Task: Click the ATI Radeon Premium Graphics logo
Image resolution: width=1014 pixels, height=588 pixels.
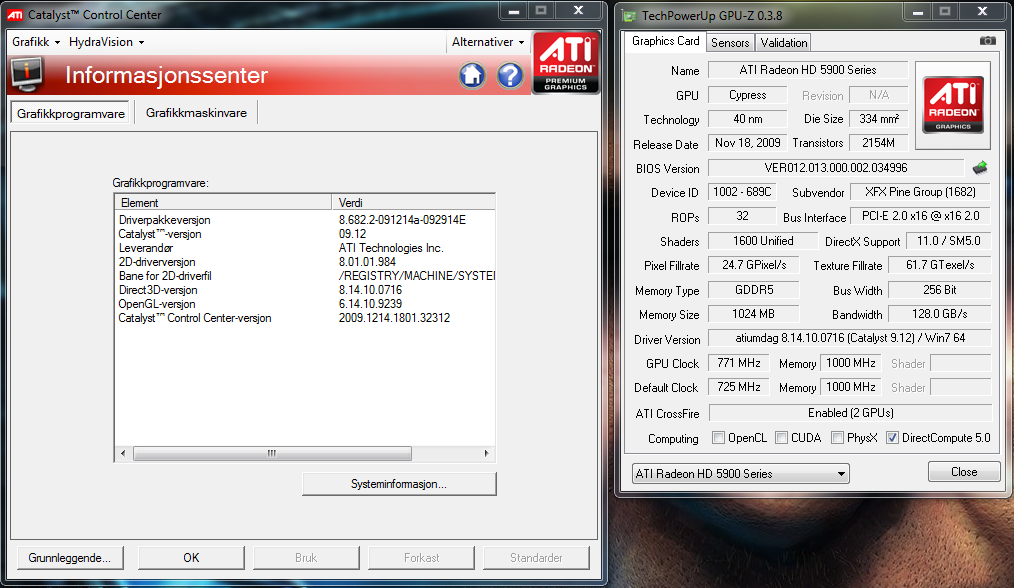Action: coord(566,63)
